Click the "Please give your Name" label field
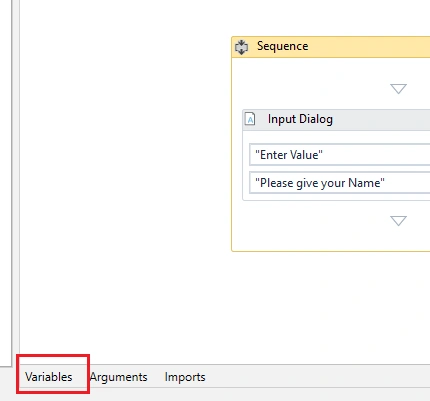This screenshot has height=401, width=430. 340,183
